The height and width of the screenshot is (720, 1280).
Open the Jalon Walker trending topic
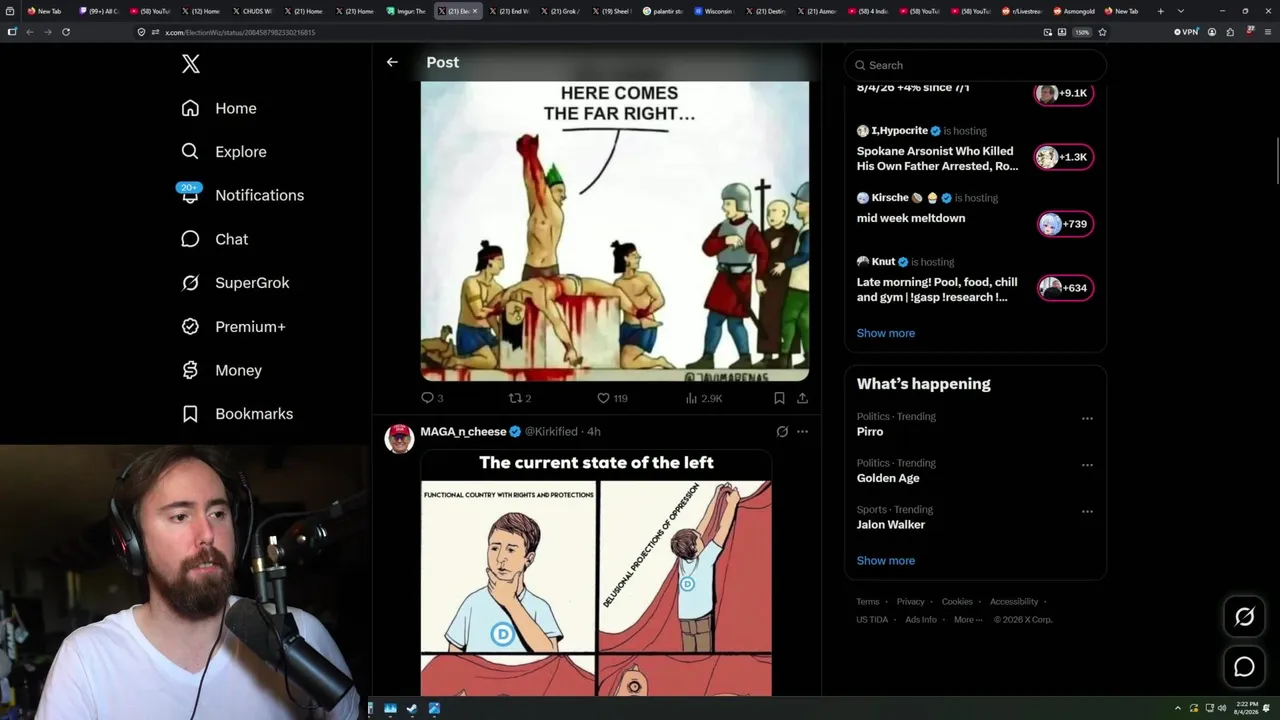click(891, 525)
